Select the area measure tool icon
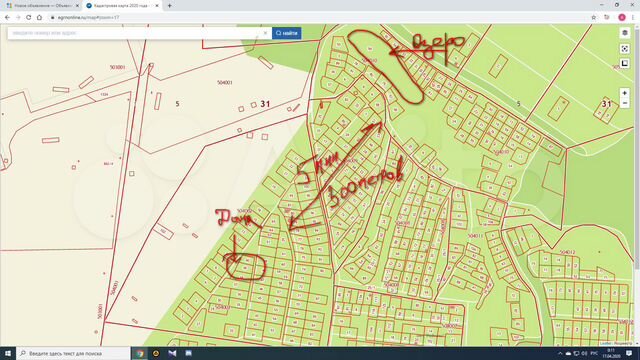Image resolution: width=640 pixels, height=360 pixels. point(624,64)
